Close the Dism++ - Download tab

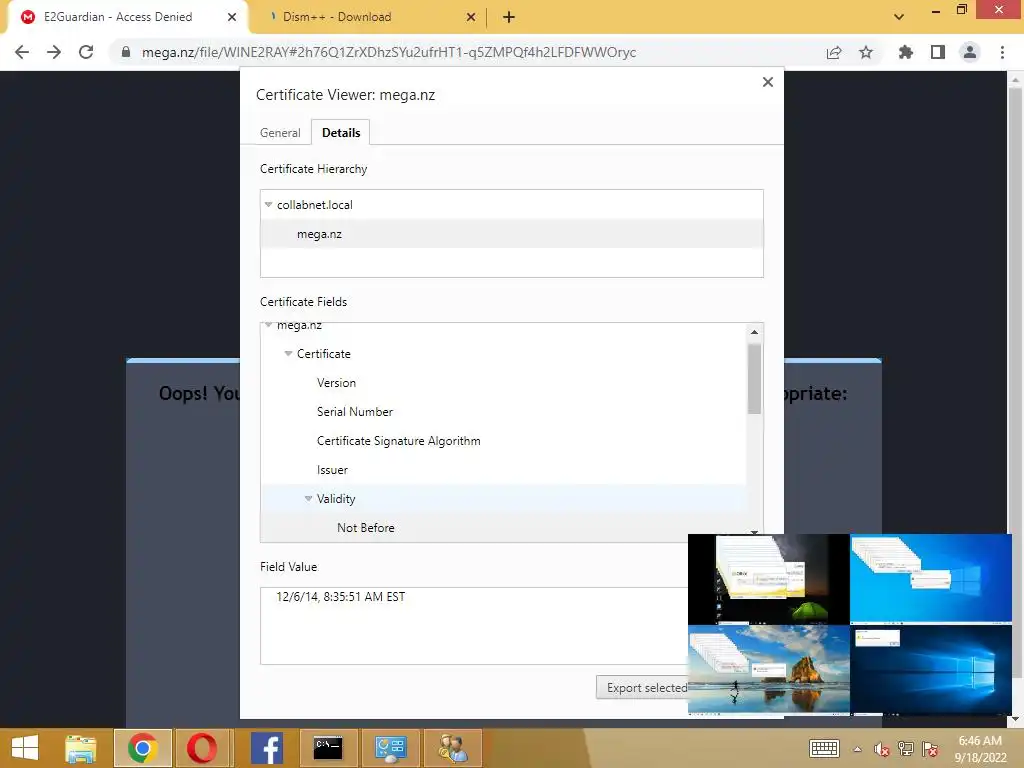471,17
